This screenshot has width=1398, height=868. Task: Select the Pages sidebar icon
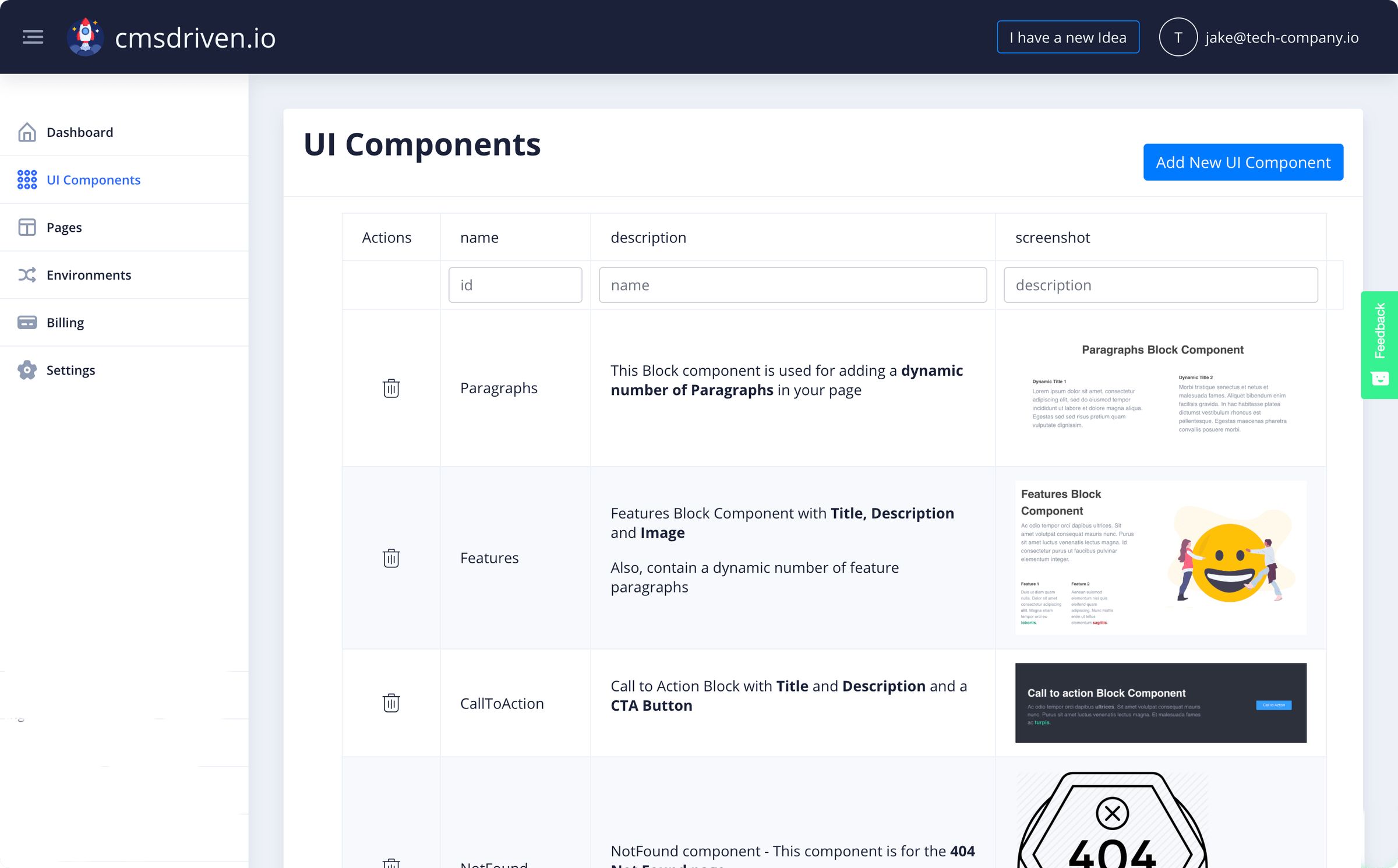pyautogui.click(x=27, y=227)
